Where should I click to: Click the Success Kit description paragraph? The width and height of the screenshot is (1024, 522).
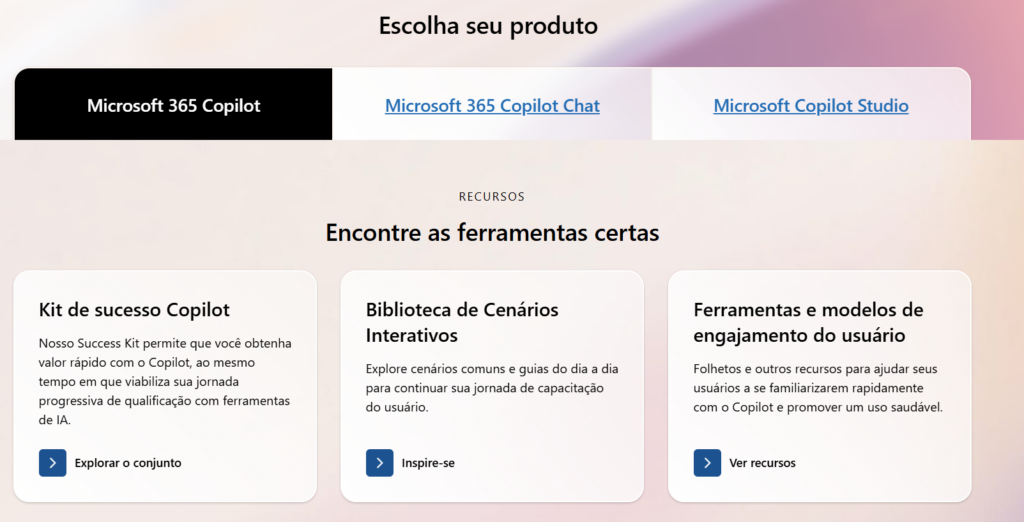click(165, 382)
